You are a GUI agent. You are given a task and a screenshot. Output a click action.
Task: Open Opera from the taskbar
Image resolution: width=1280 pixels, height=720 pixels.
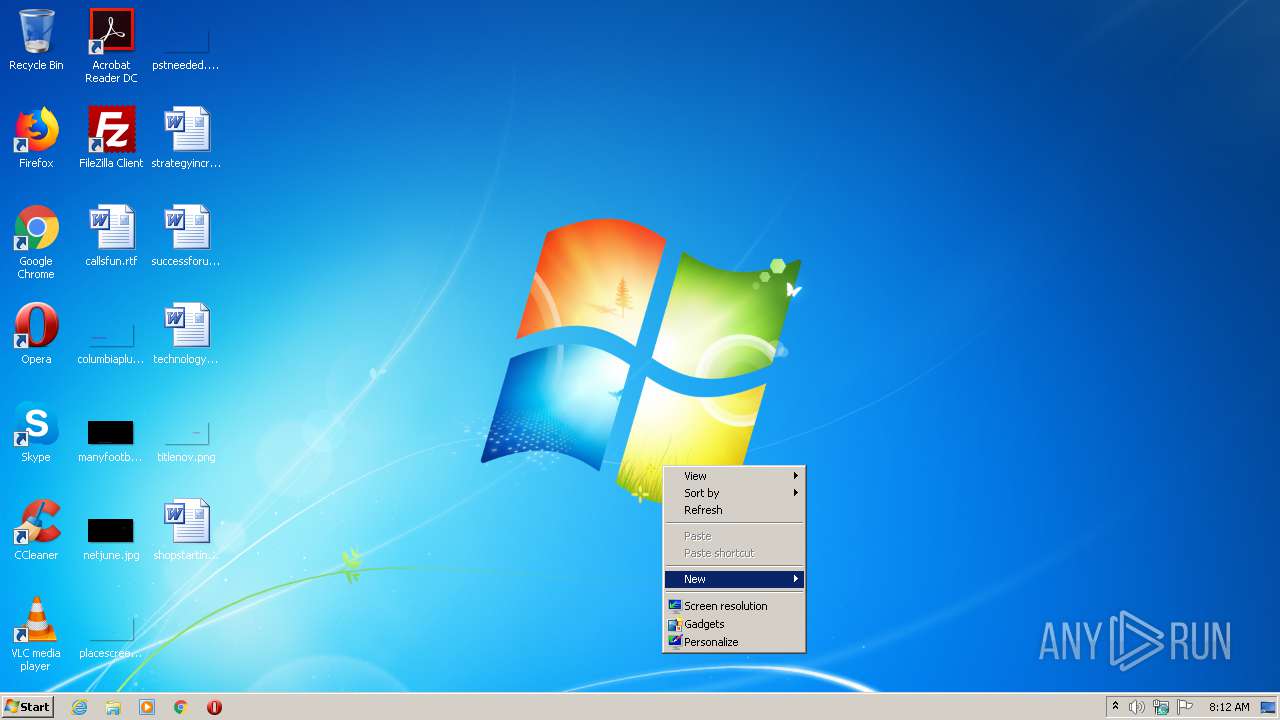214,707
